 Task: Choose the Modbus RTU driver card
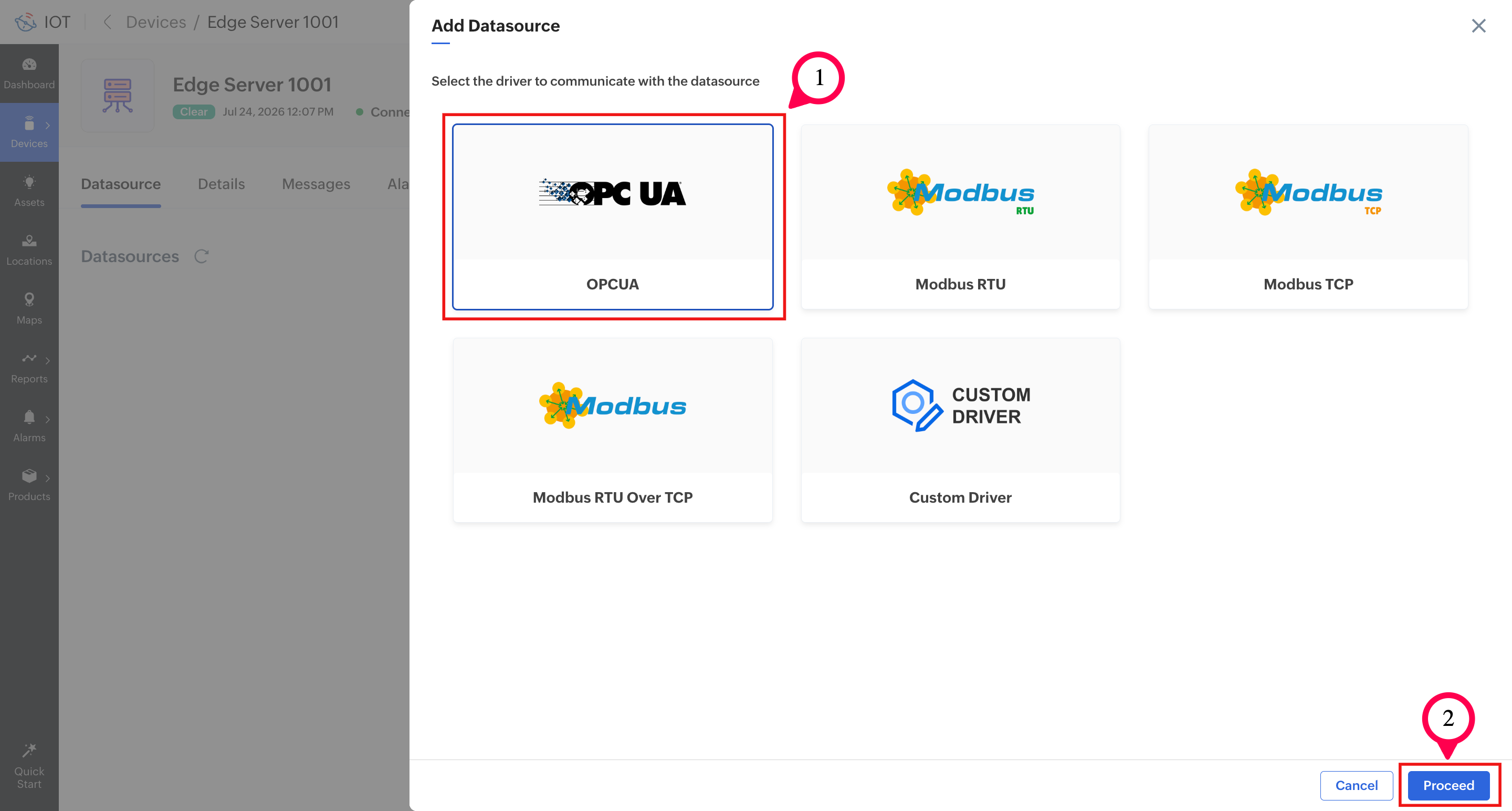click(960, 216)
